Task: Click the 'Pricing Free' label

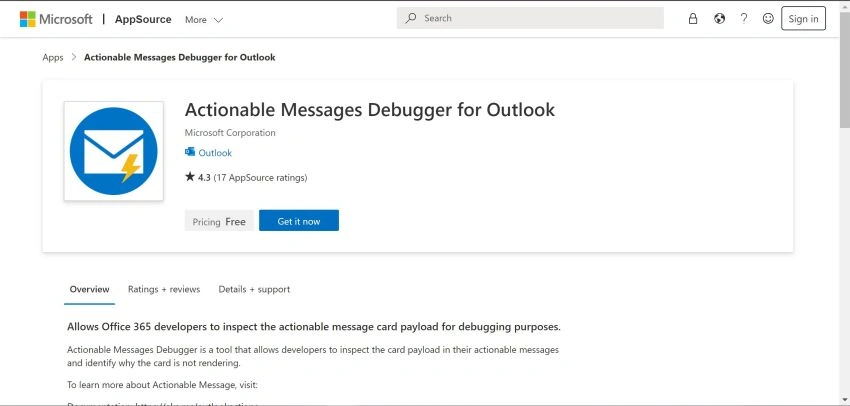Action: click(x=219, y=221)
